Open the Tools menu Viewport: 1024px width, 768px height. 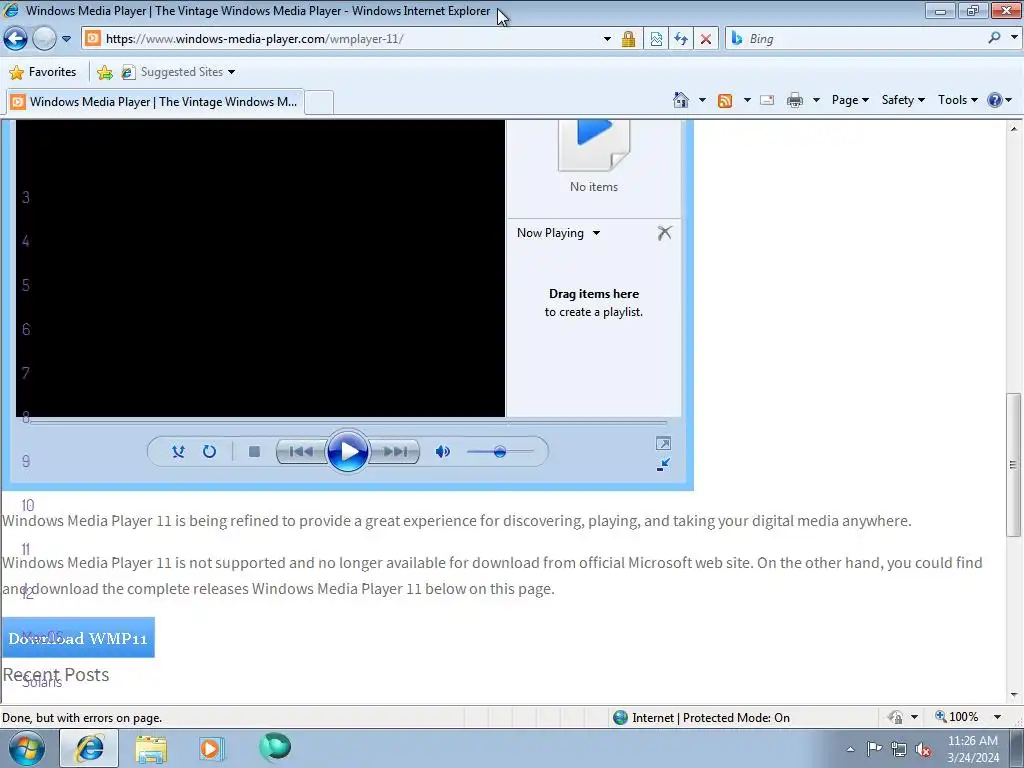click(957, 100)
